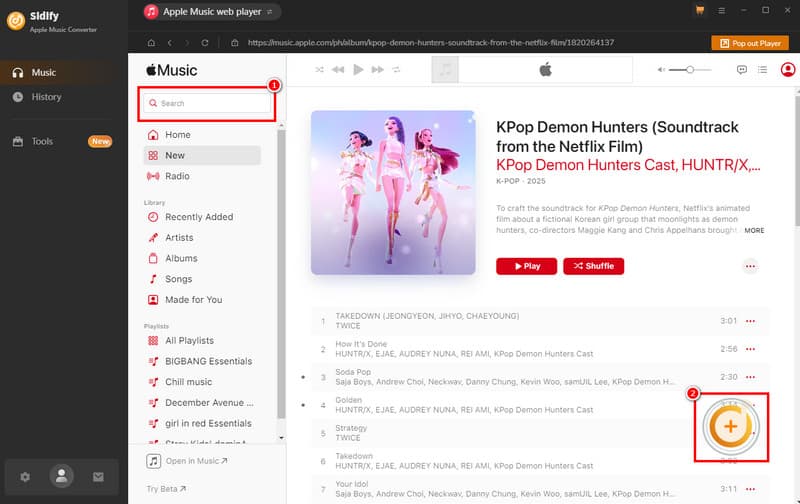
Task: Navigate forward in web player
Action: 187,43
